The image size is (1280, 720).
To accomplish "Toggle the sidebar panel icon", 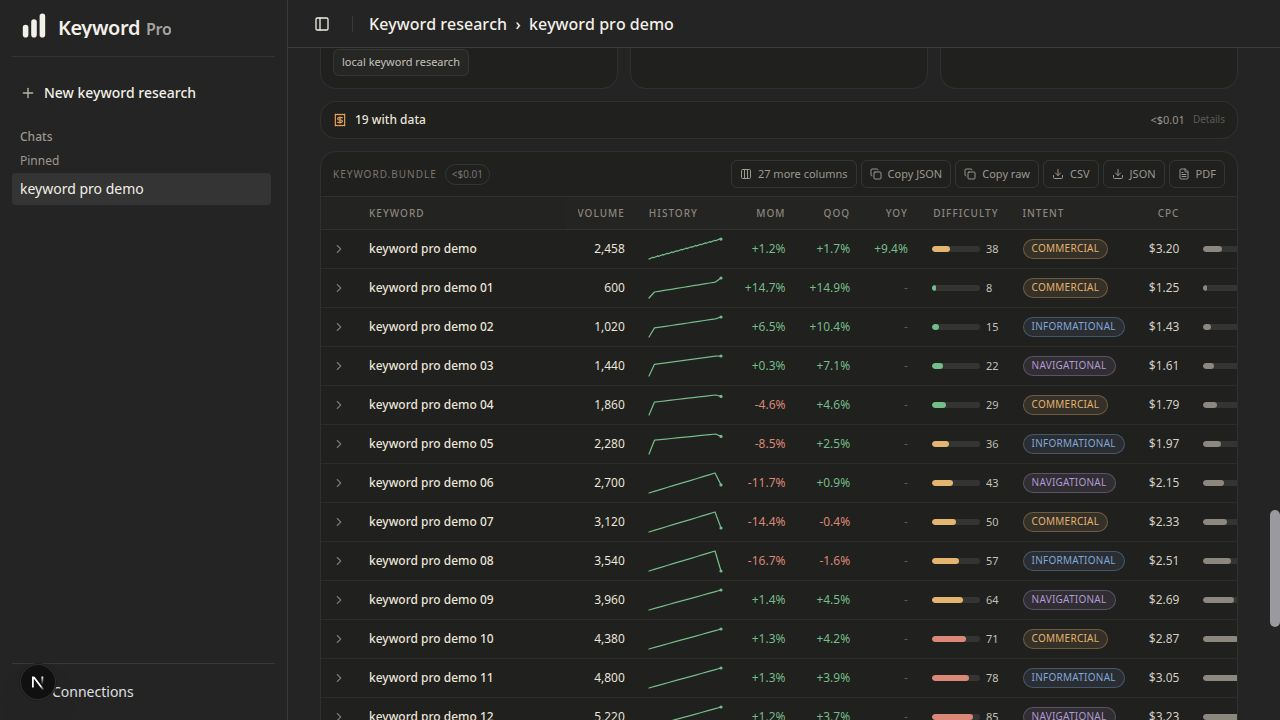I will click(322, 24).
